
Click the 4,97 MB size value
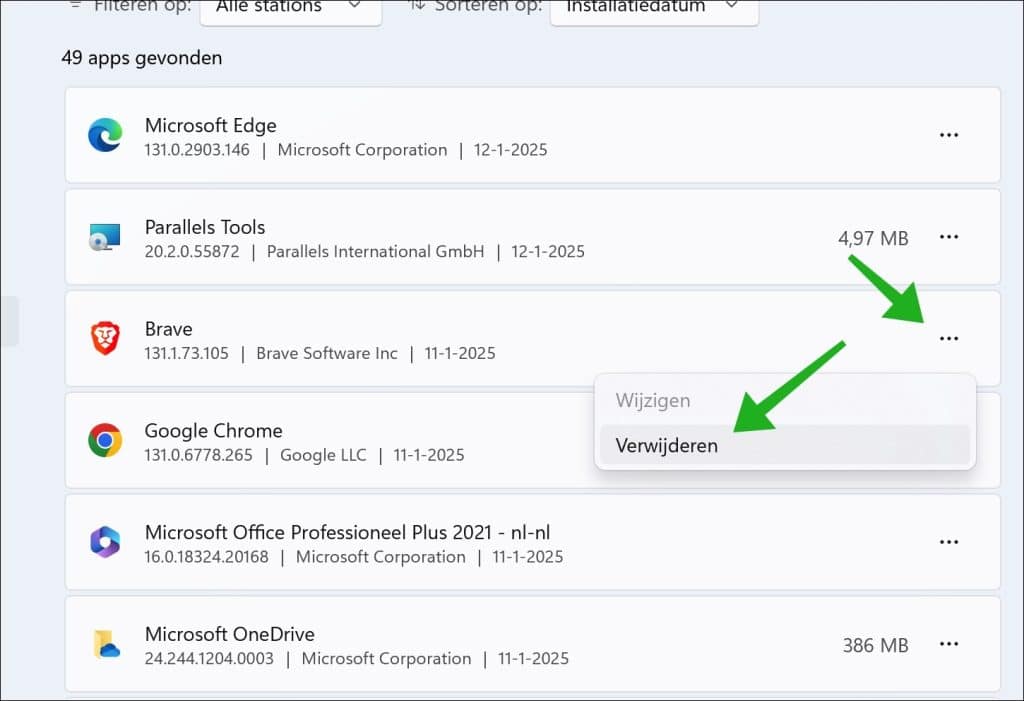(x=873, y=238)
